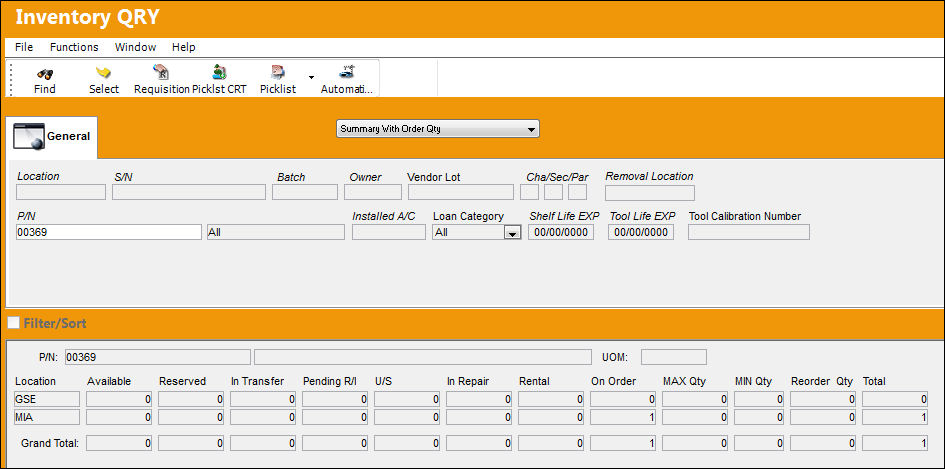This screenshot has width=945, height=469.
Task: Click MIA On Order value 1
Action: pos(623,417)
